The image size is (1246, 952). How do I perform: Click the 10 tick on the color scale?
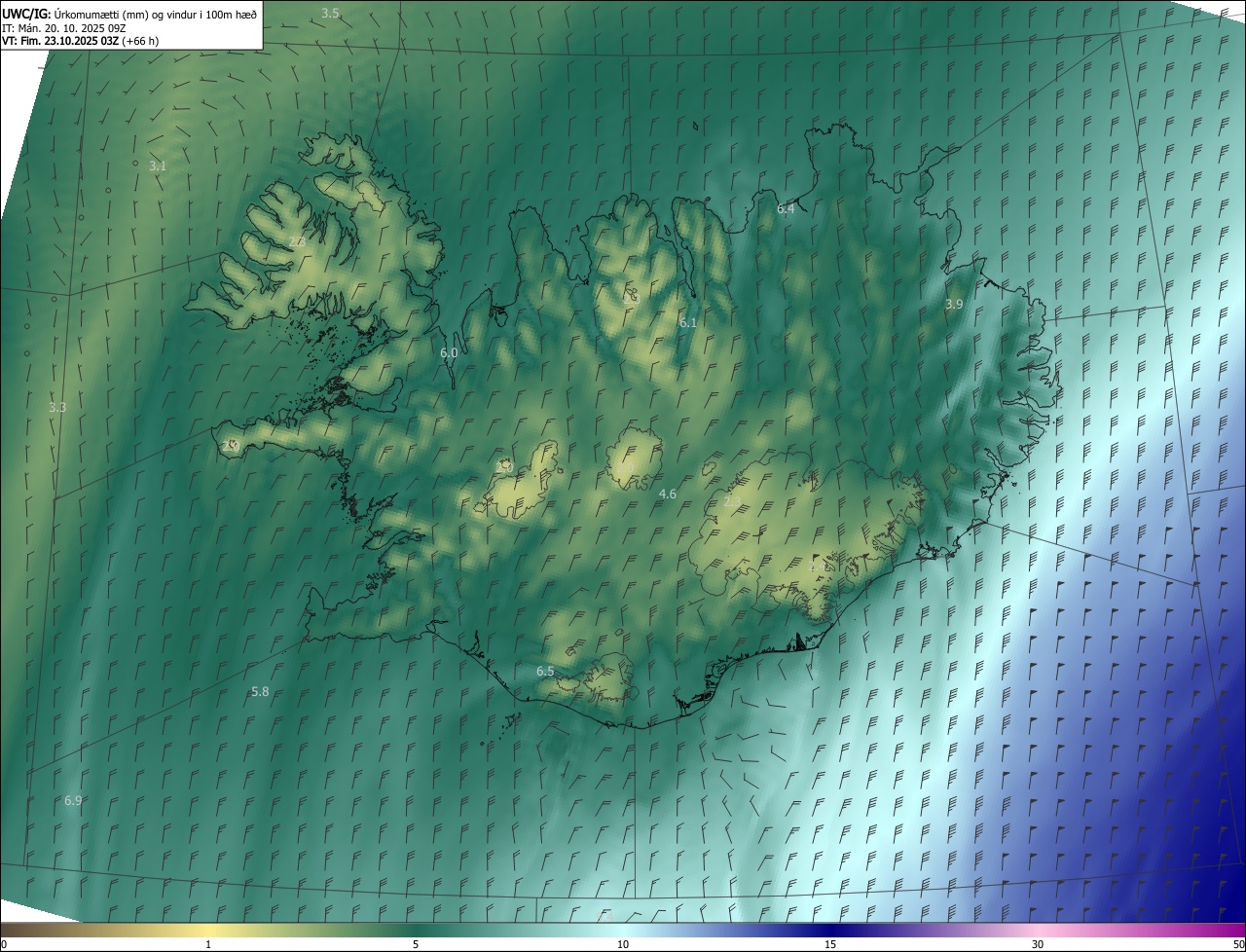(623, 944)
